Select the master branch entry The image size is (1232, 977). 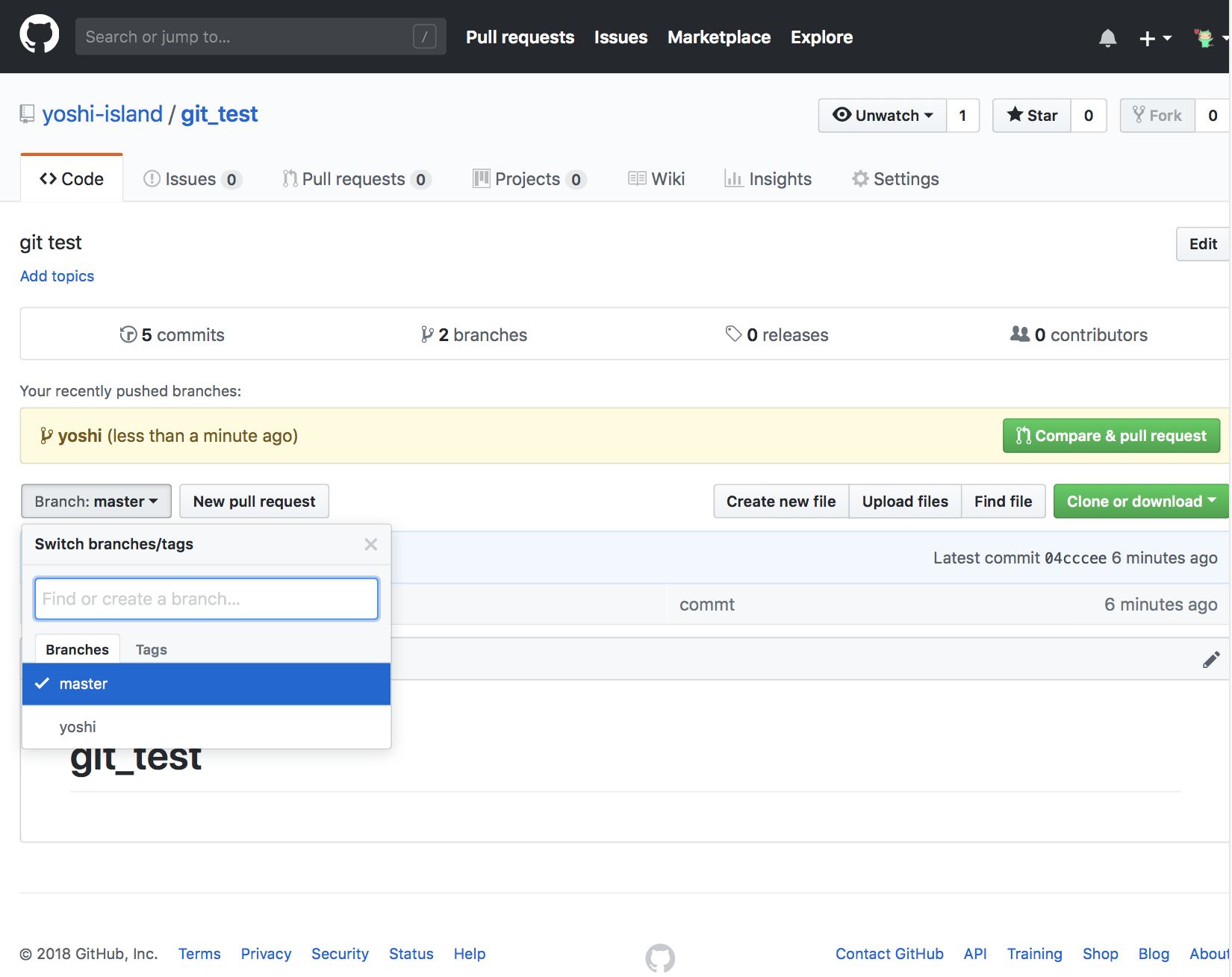[x=206, y=684]
